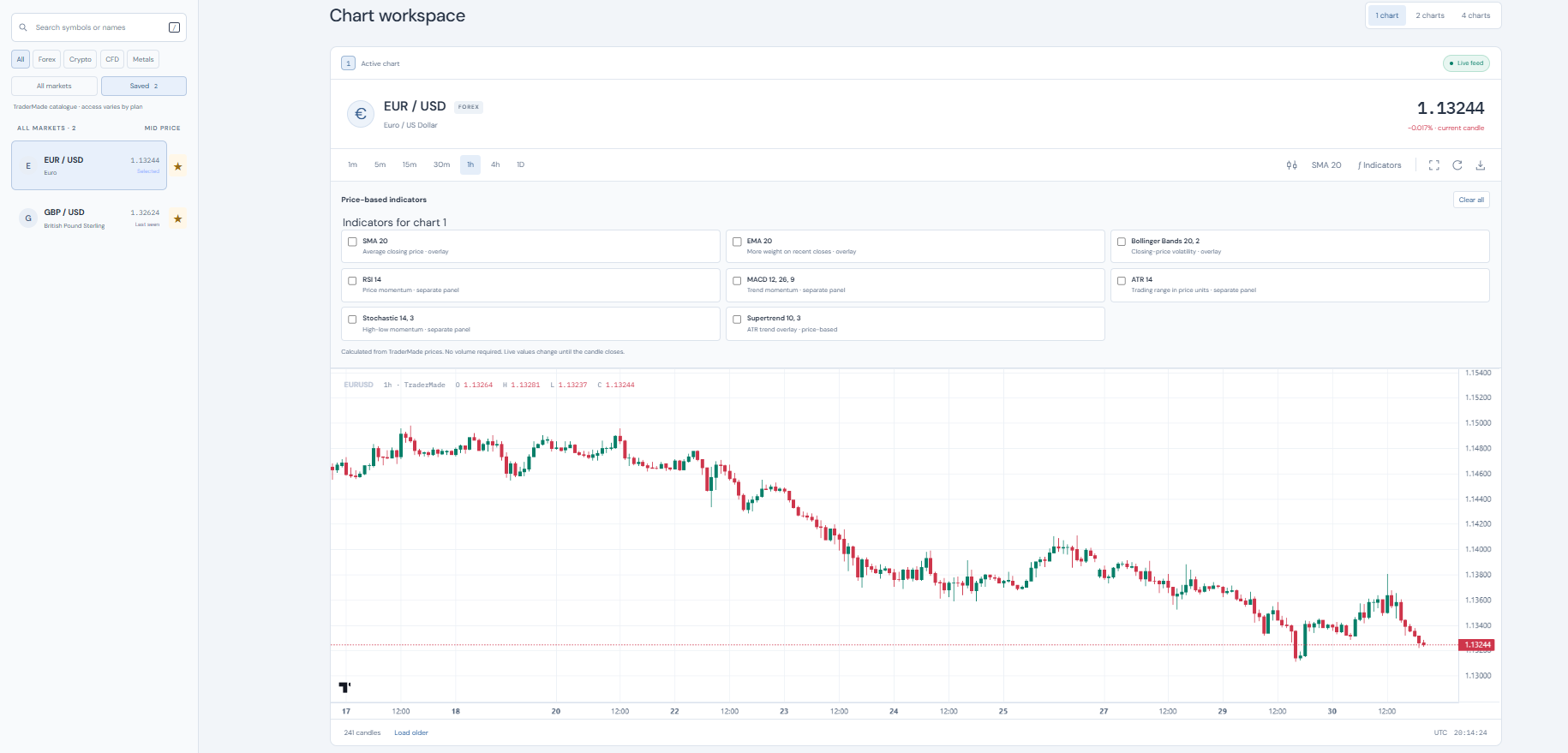The height and width of the screenshot is (753, 1568).
Task: Click the chart number 1 badge
Action: tap(348, 63)
